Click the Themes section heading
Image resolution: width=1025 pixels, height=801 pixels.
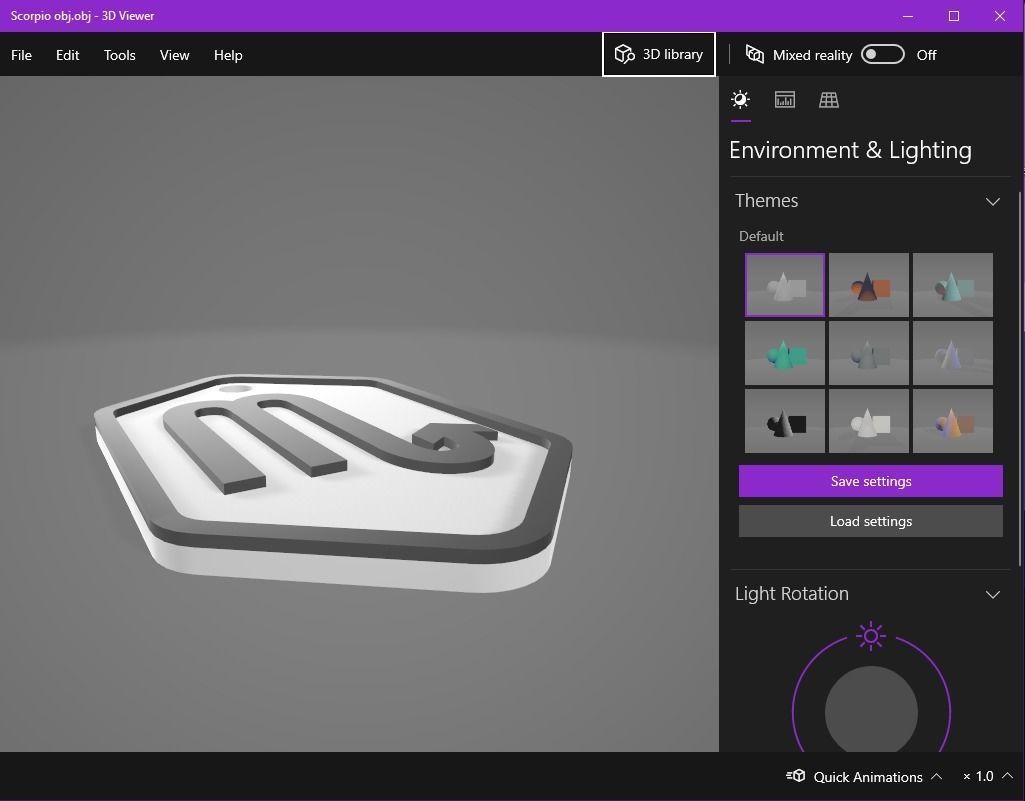point(766,201)
